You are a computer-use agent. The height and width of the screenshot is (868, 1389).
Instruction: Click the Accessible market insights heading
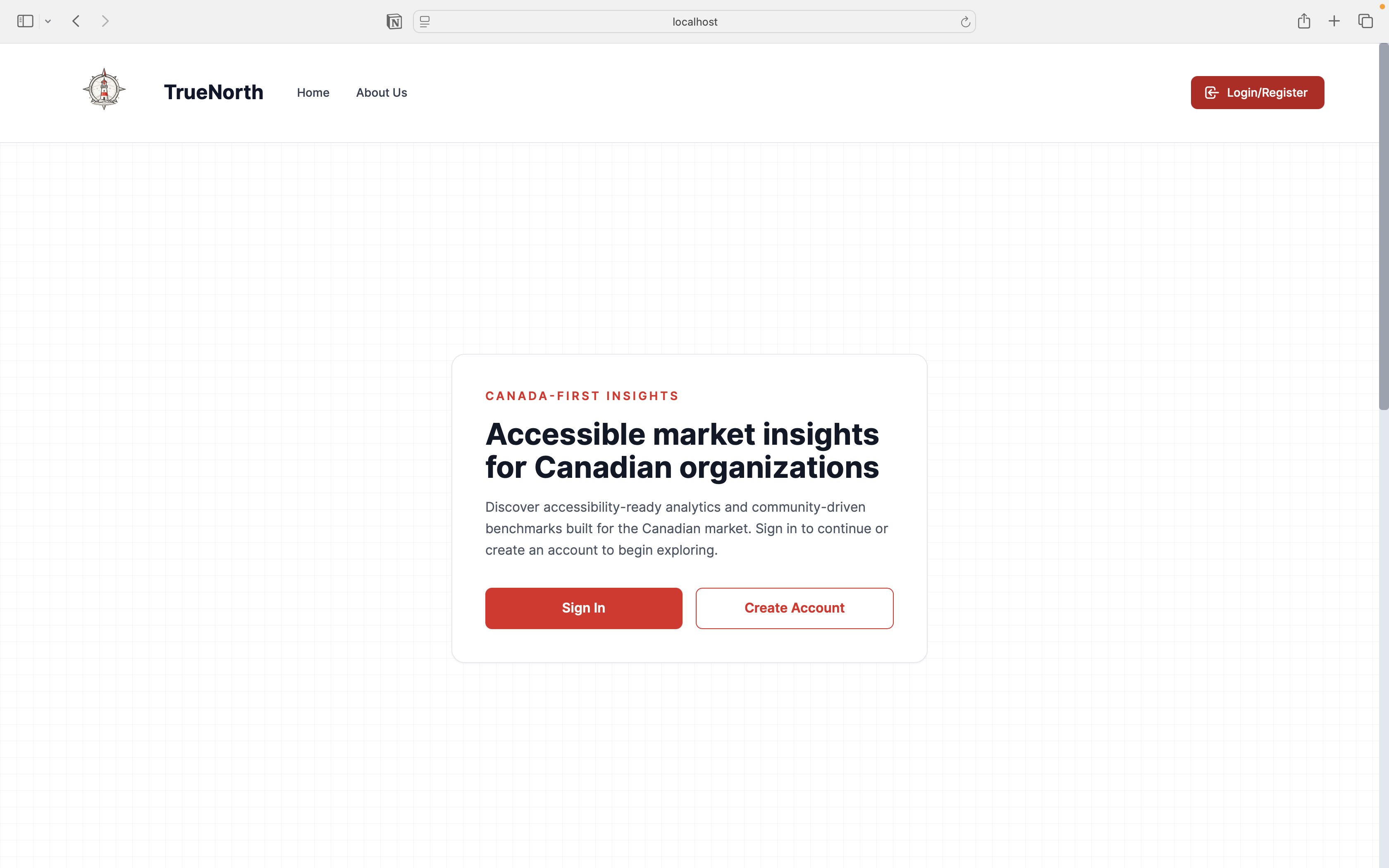(682, 451)
